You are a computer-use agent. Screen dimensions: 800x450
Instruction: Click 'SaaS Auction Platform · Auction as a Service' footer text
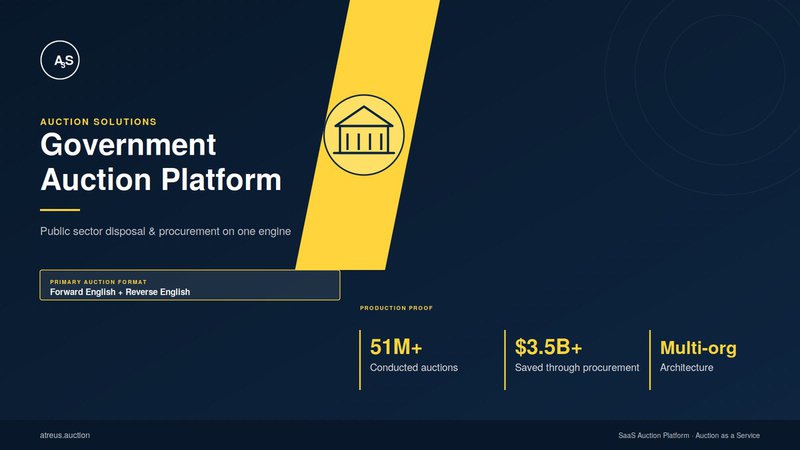point(689,435)
